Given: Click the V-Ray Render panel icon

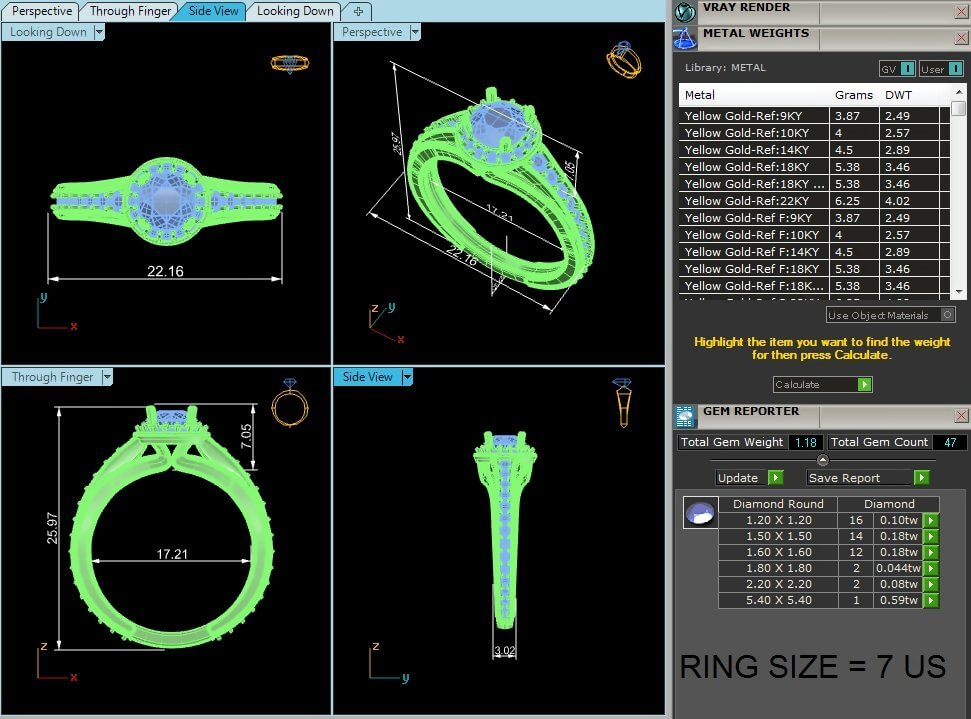Looking at the screenshot, I should tap(684, 12).
